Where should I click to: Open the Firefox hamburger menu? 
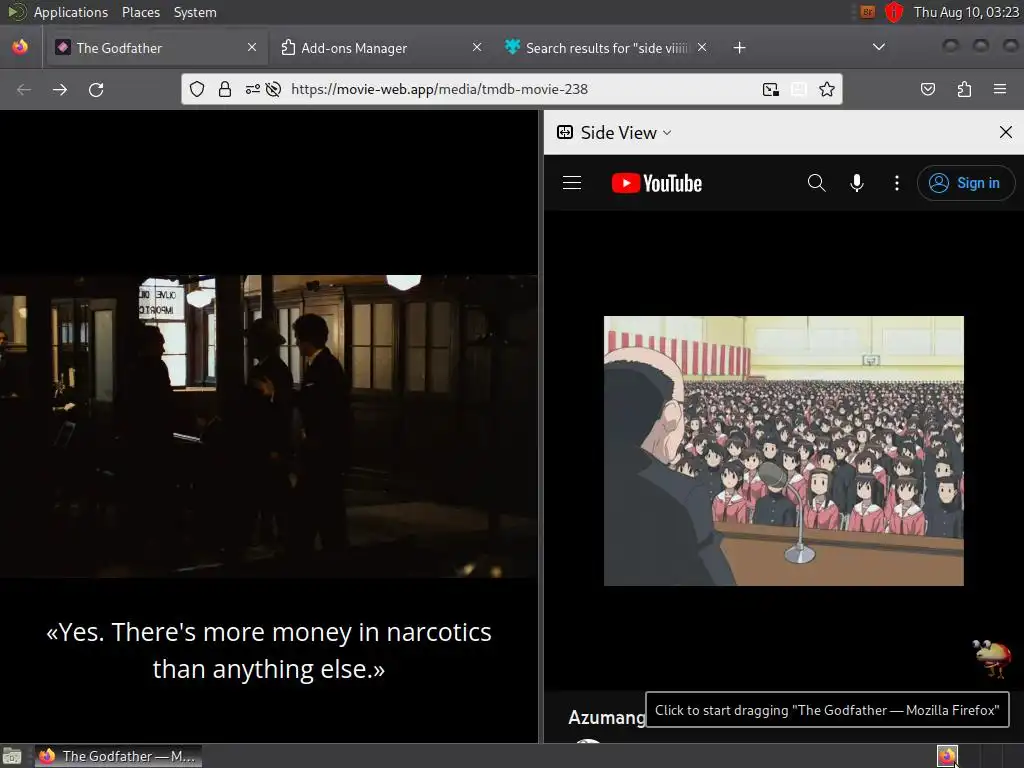1000,89
